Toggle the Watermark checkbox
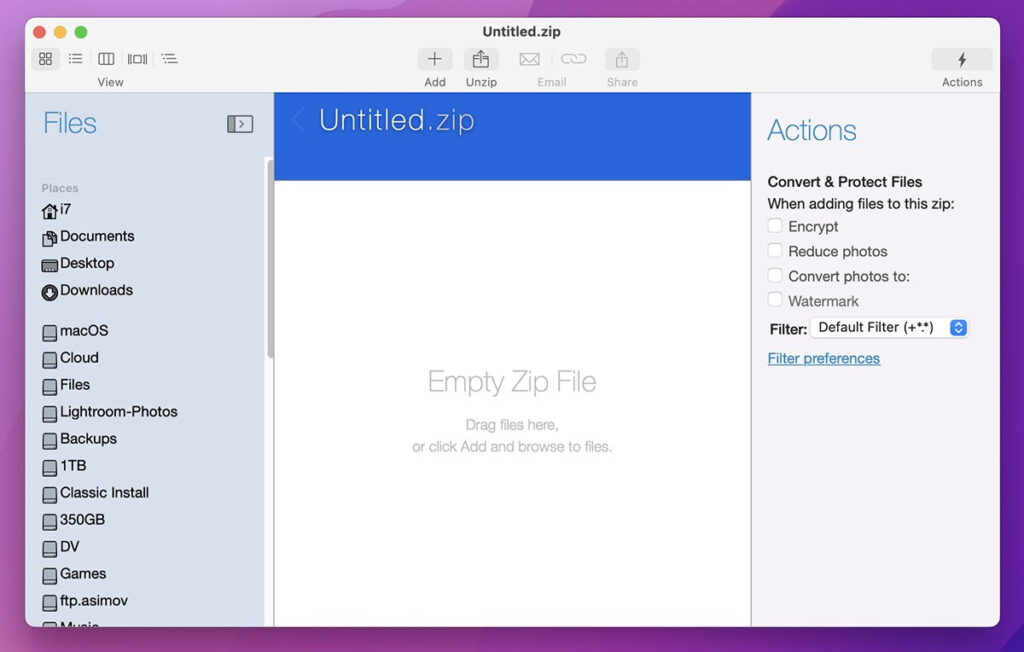The height and width of the screenshot is (652, 1024). [775, 300]
